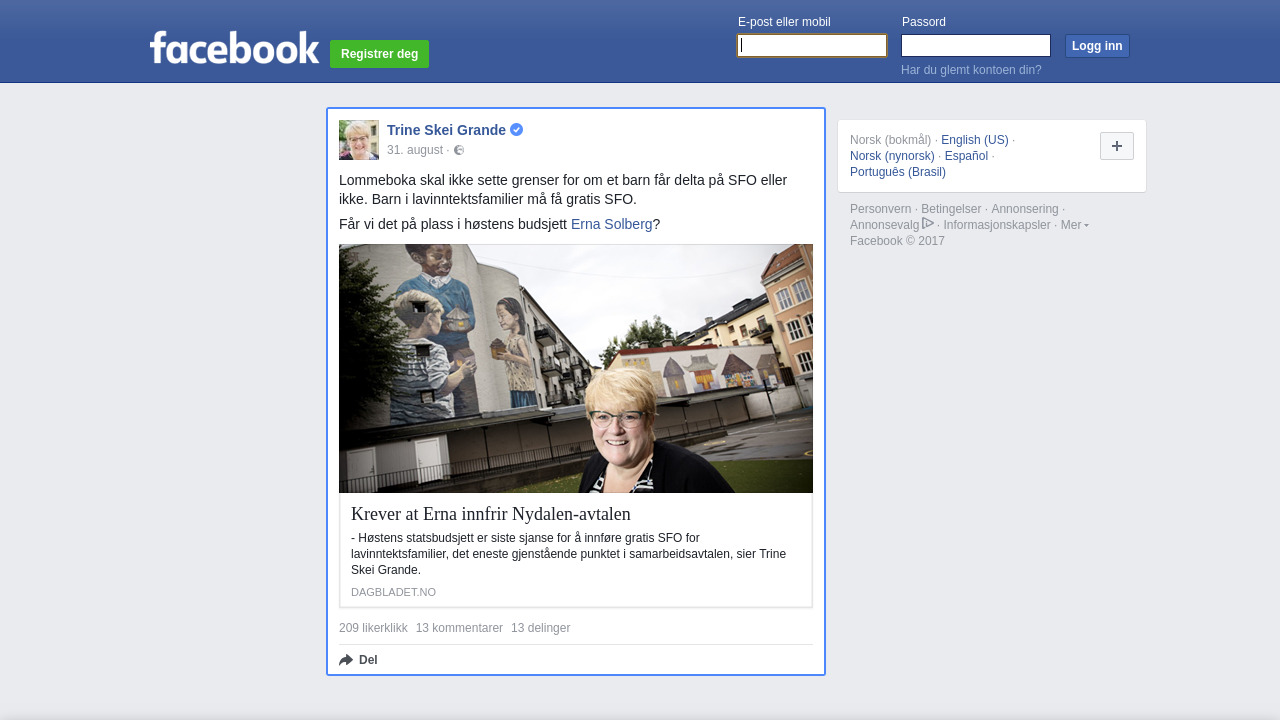Image resolution: width=1280 pixels, height=720 pixels.
Task: Follow the Erna Solberg mention link
Action: click(611, 224)
